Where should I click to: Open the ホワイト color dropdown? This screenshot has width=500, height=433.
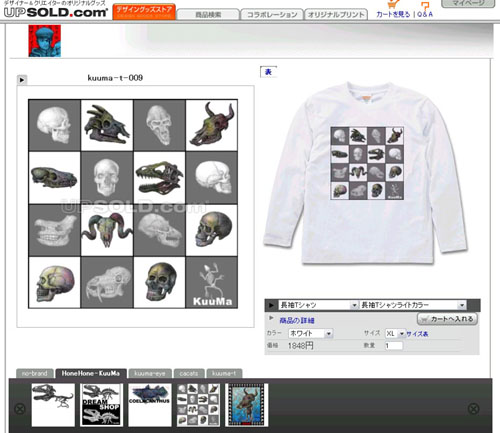(310, 333)
